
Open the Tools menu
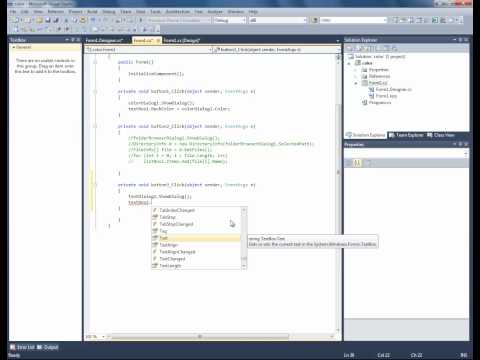click(155, 12)
